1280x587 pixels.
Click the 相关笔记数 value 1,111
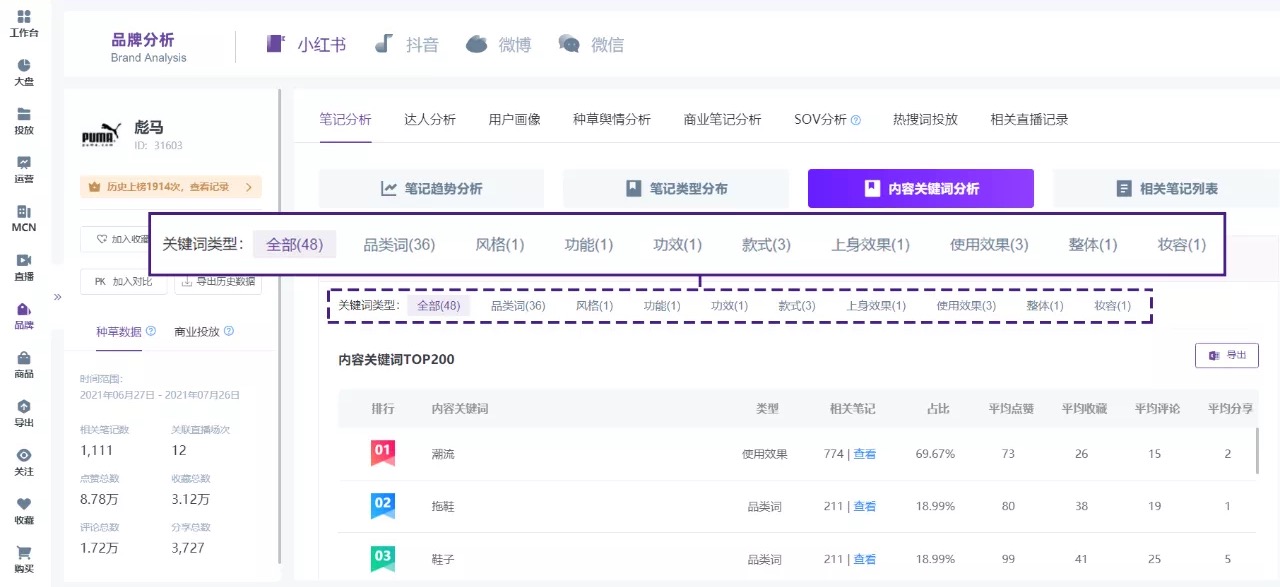[x=98, y=450]
